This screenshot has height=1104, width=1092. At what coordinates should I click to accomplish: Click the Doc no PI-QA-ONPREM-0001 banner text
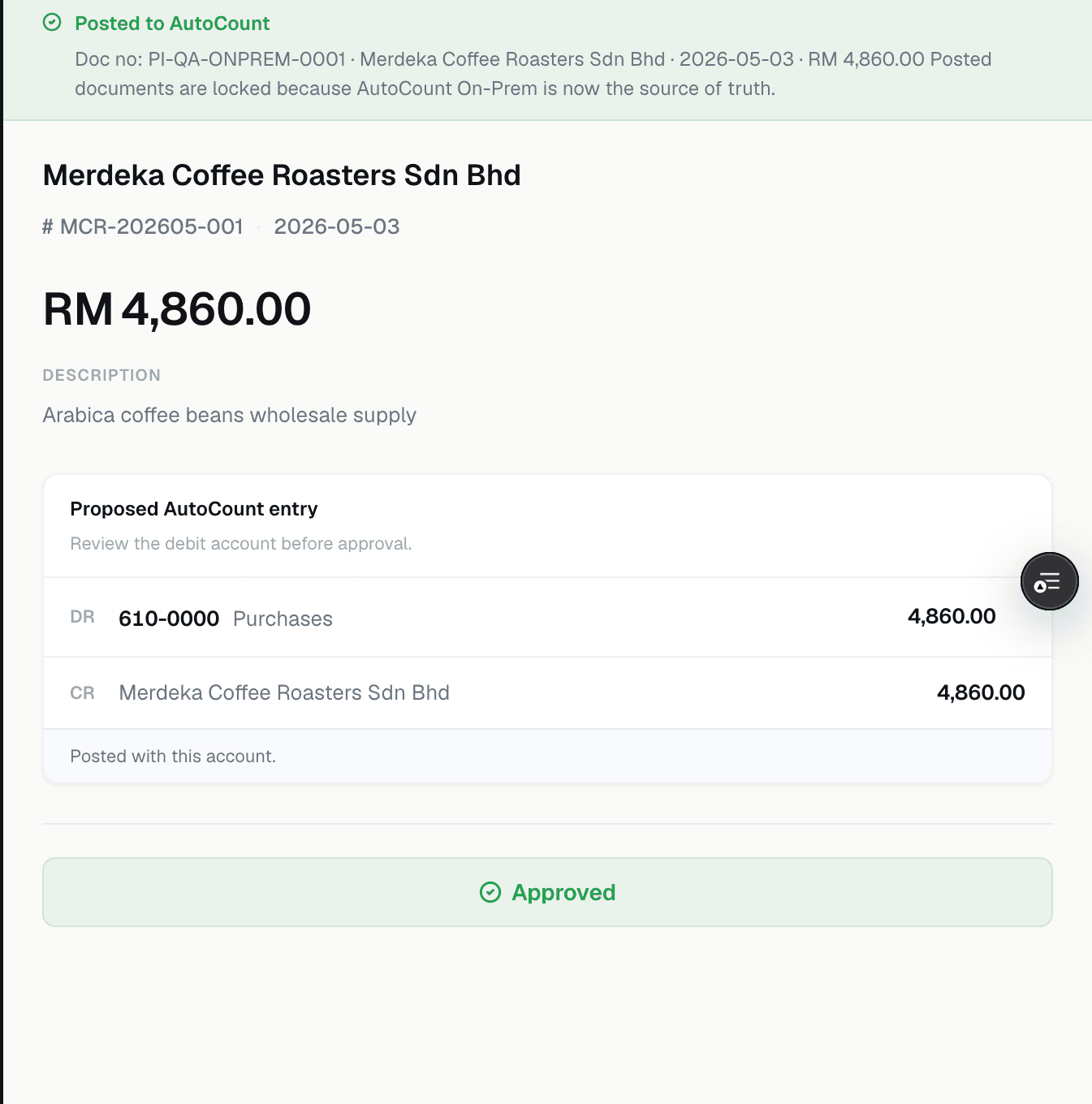click(210, 59)
